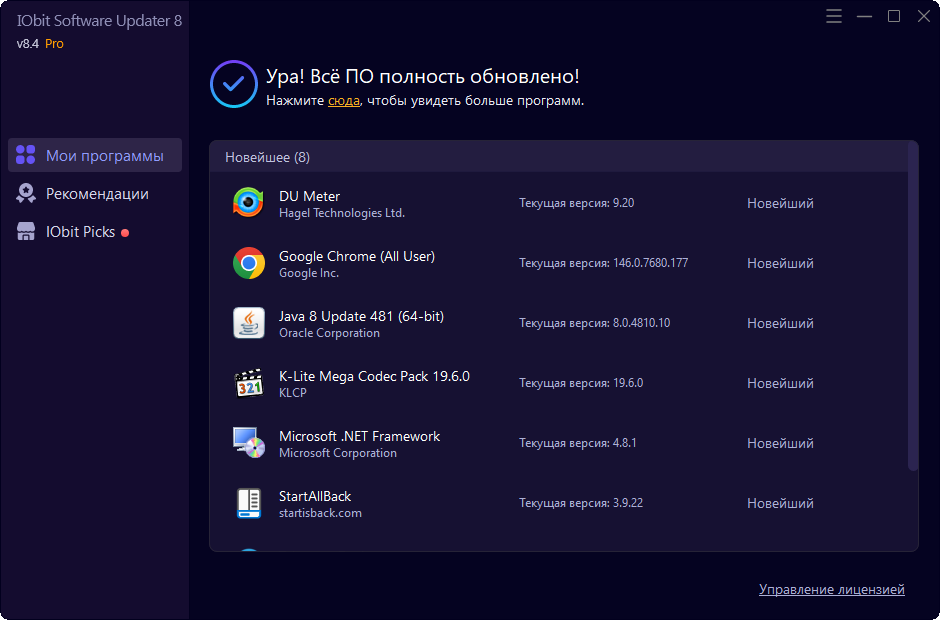940x620 pixels.
Task: Open the hamburger menu in title bar
Action: 834,16
